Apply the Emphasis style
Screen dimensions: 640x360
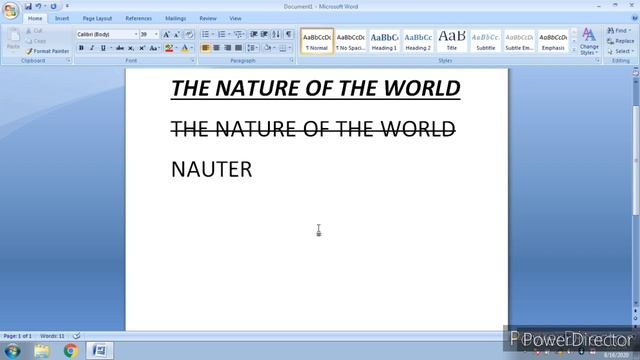point(553,41)
